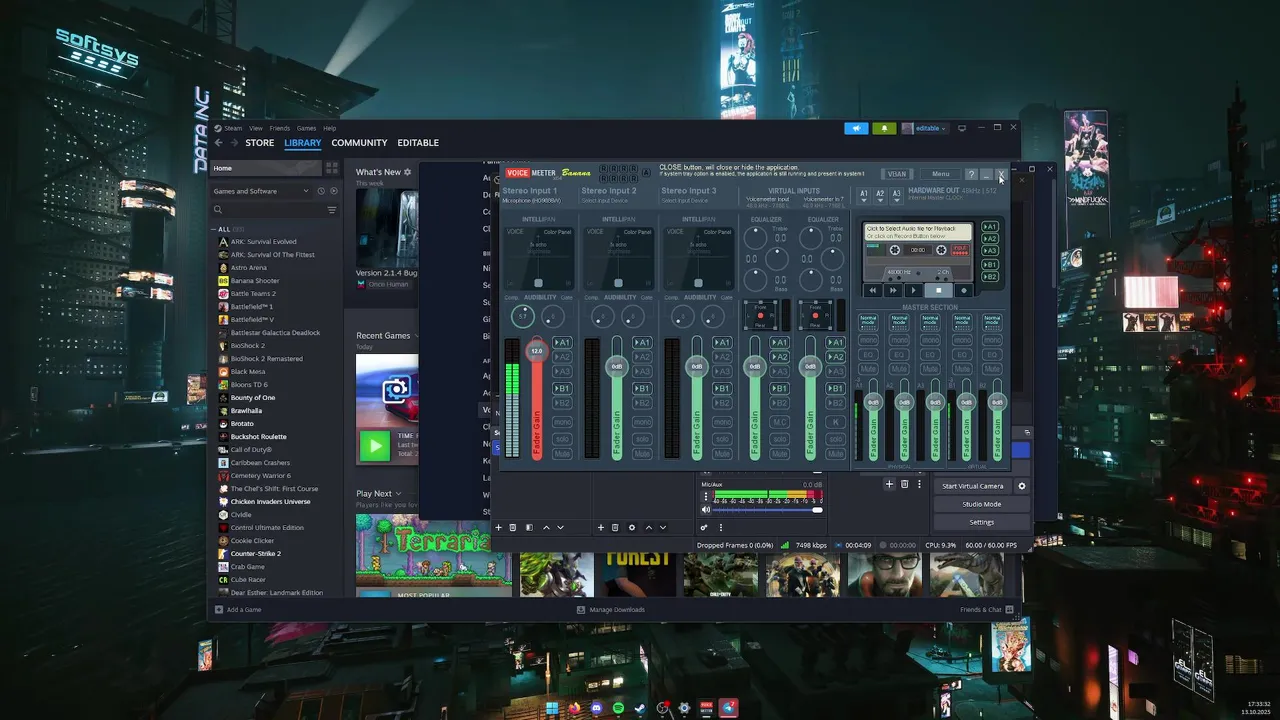Toggle B1 bus on Stereo Input 1
Screen dimensions: 1280x720
(561, 388)
